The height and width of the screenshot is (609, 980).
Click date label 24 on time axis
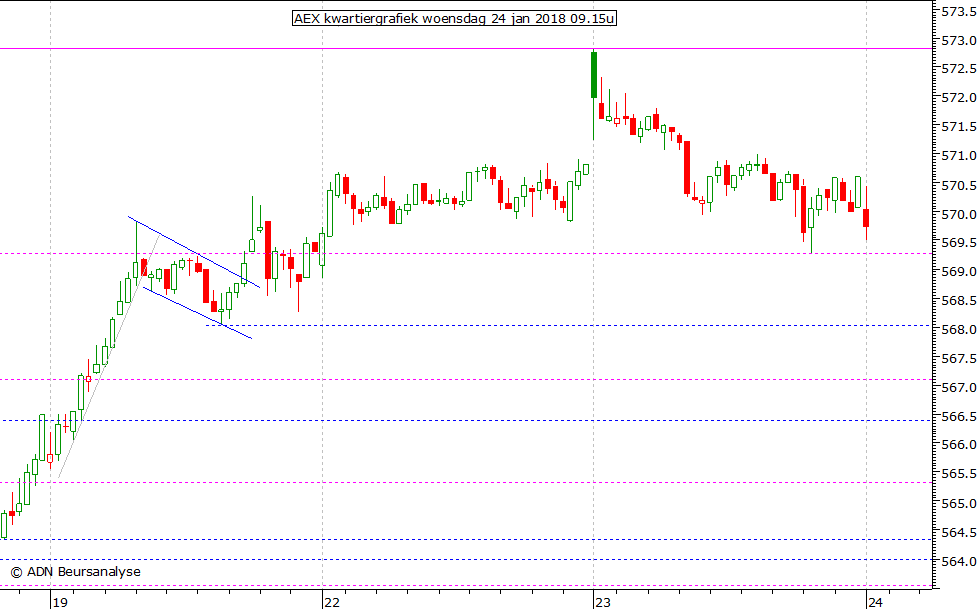point(876,602)
